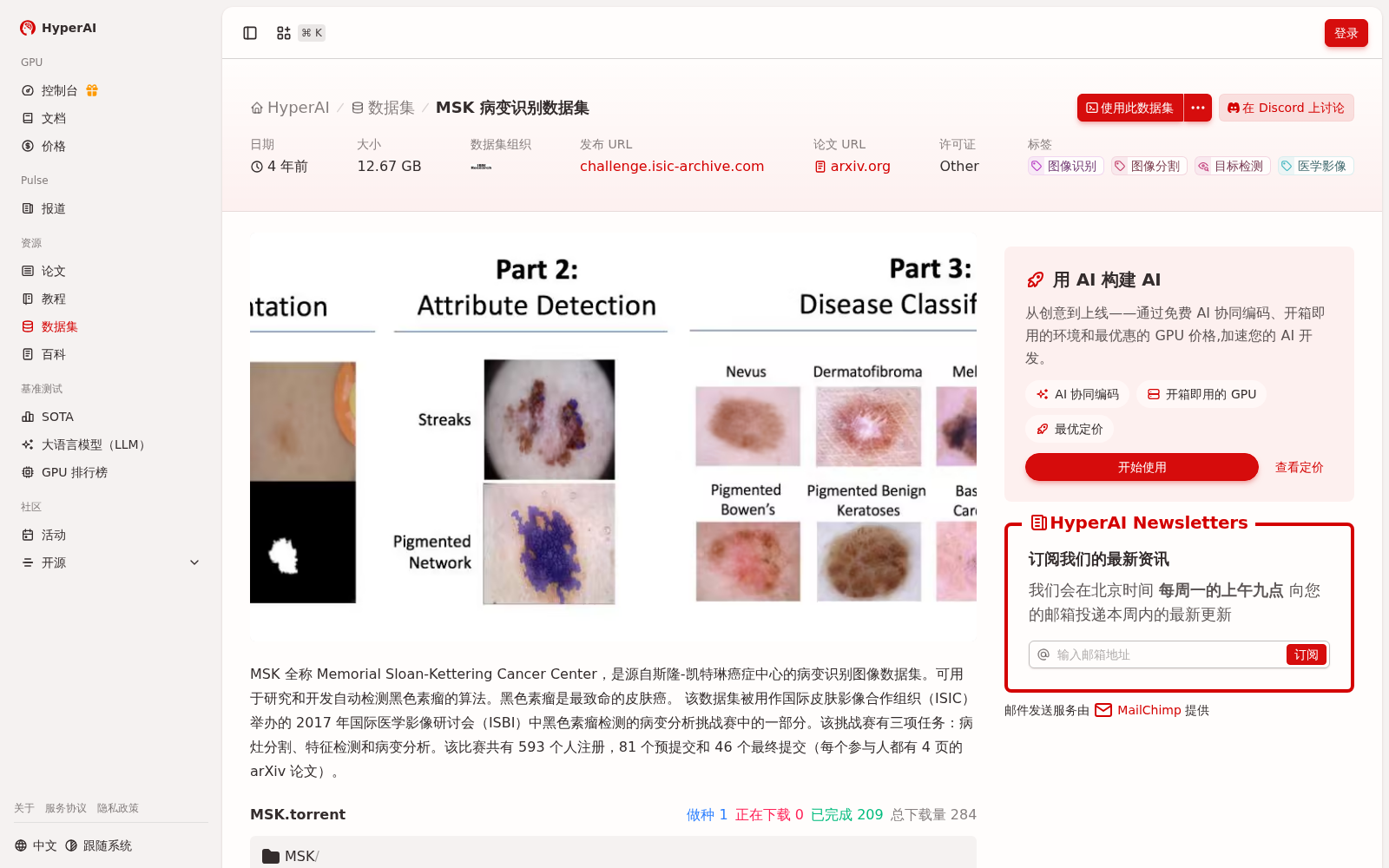
Task: Click the HyperAI Newsletters title icon
Action: click(1038, 523)
